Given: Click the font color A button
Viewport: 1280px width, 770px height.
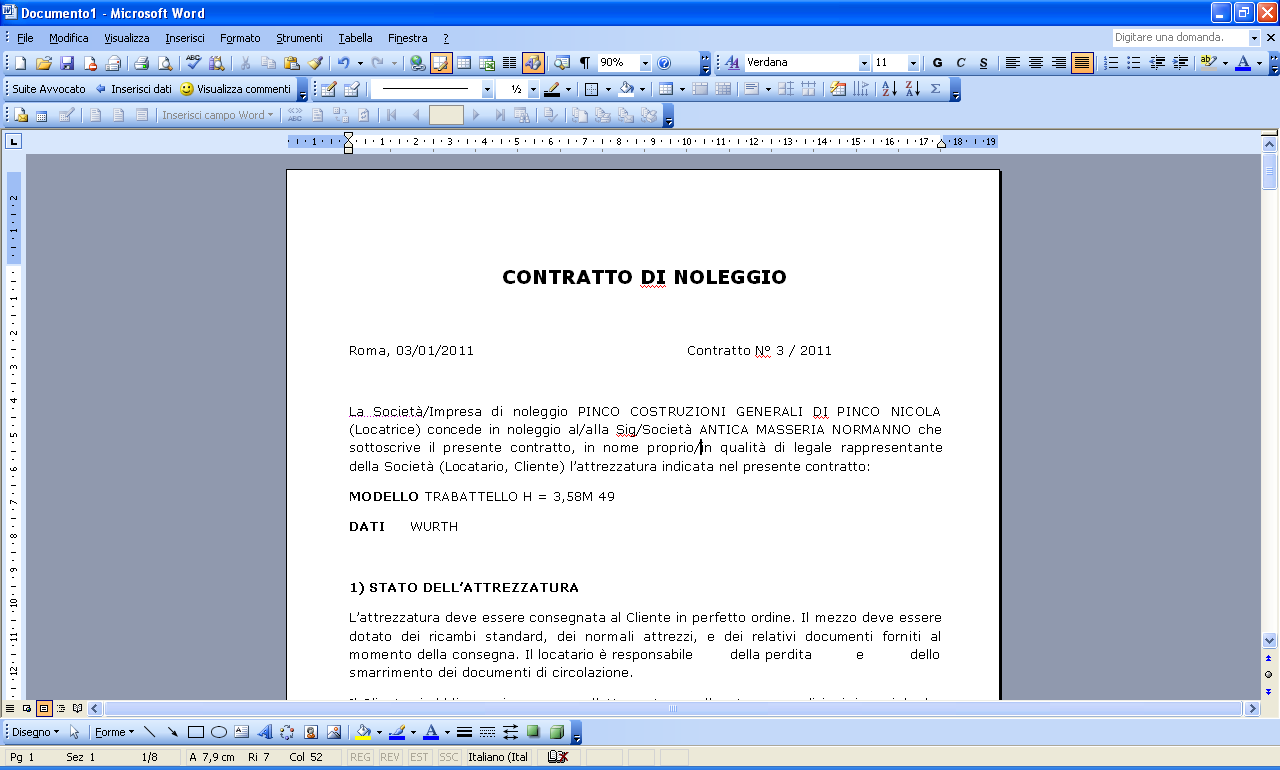Looking at the screenshot, I should click(x=1243, y=63).
